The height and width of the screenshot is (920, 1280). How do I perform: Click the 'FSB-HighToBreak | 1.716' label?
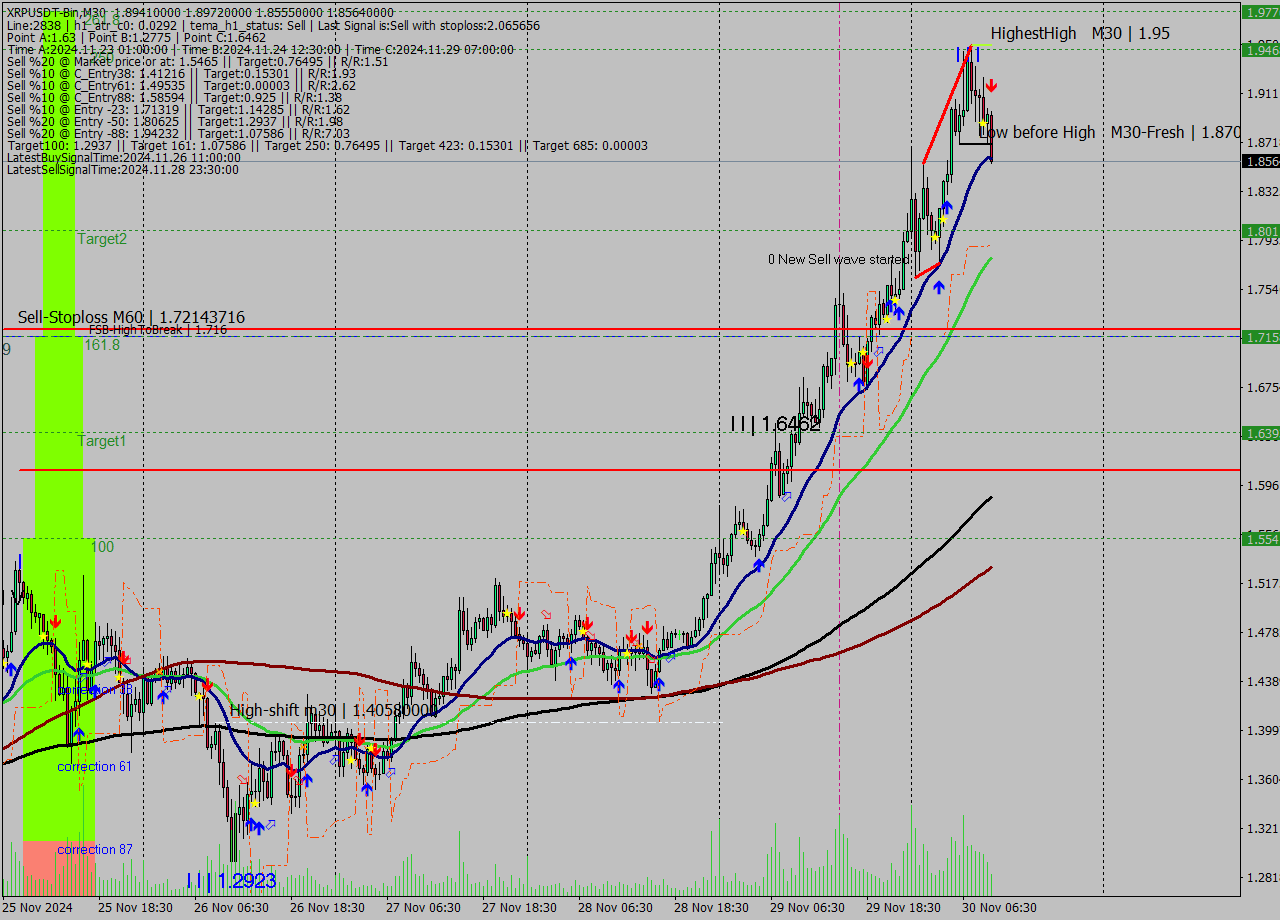158,329
